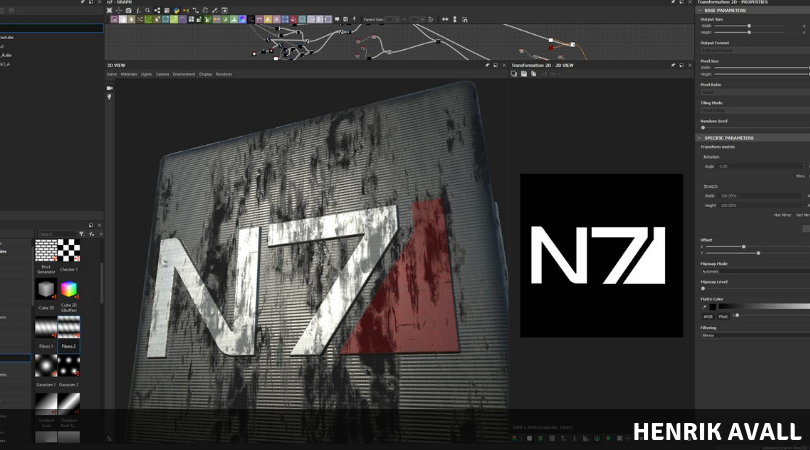Click the filter icon next to Library search
The height and width of the screenshot is (450, 810).
coord(82,234)
